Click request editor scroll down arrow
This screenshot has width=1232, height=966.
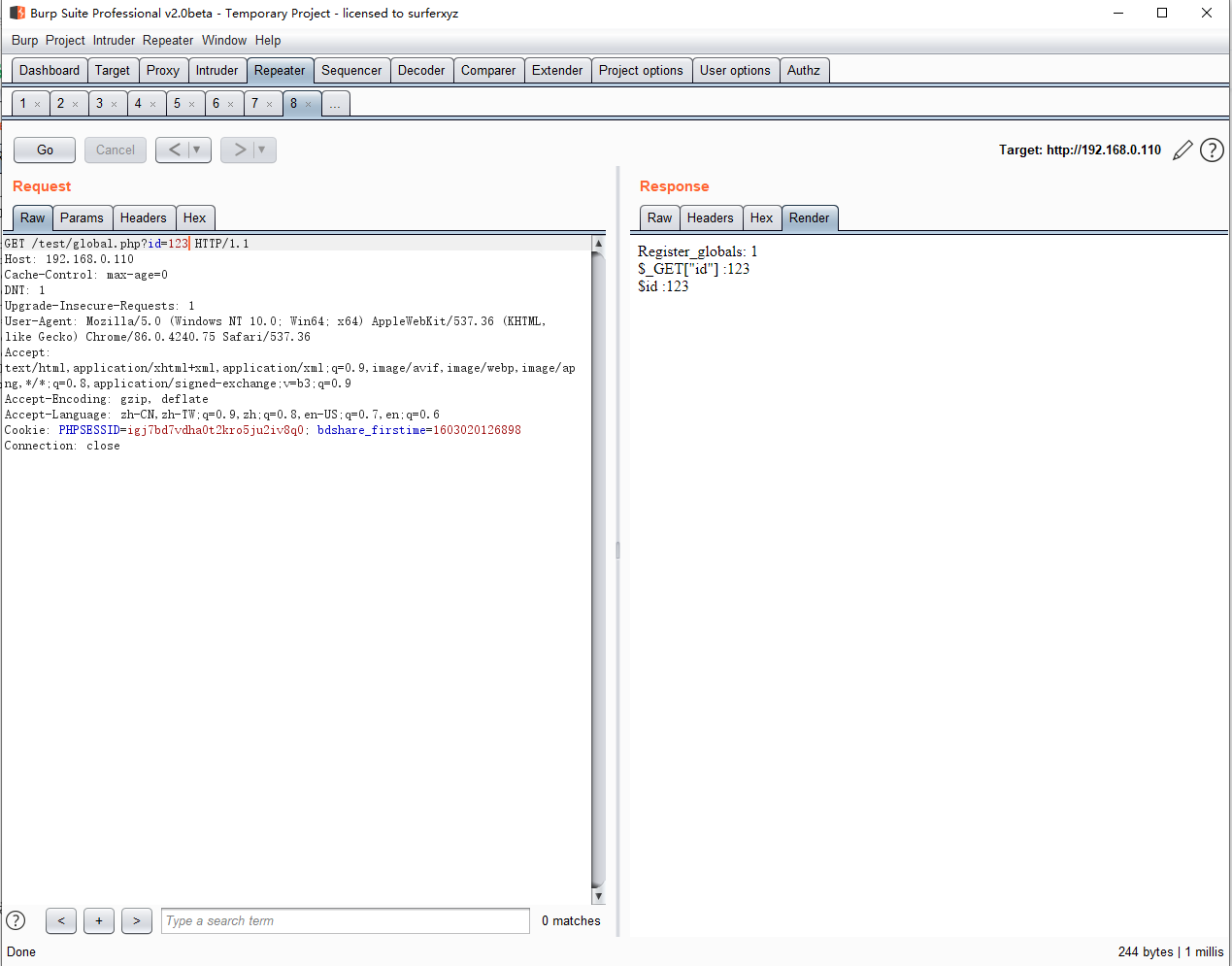tap(598, 896)
